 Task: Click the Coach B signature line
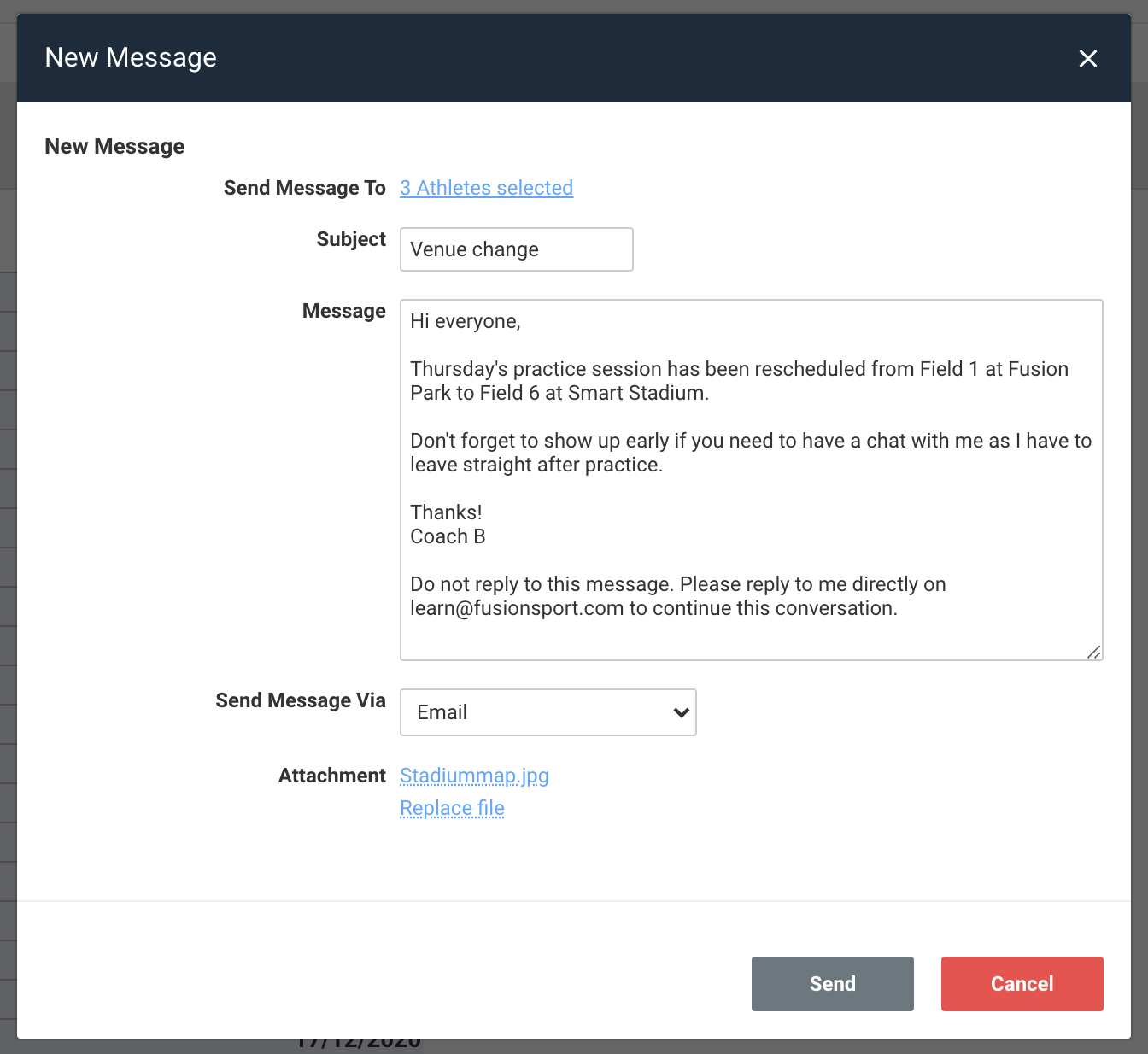448,536
